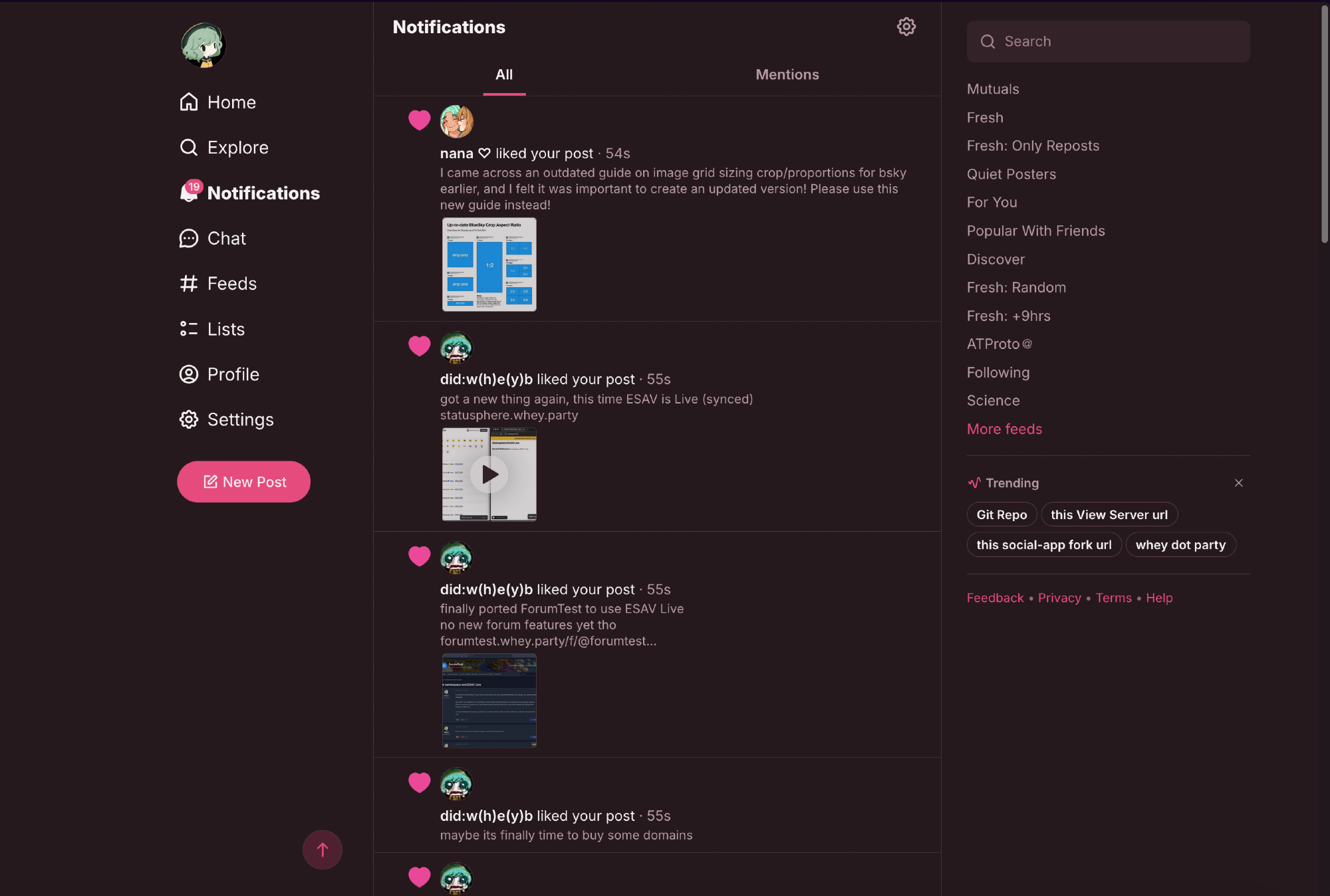Click nana's profile avatar
The image size is (1330, 896).
coord(457,122)
